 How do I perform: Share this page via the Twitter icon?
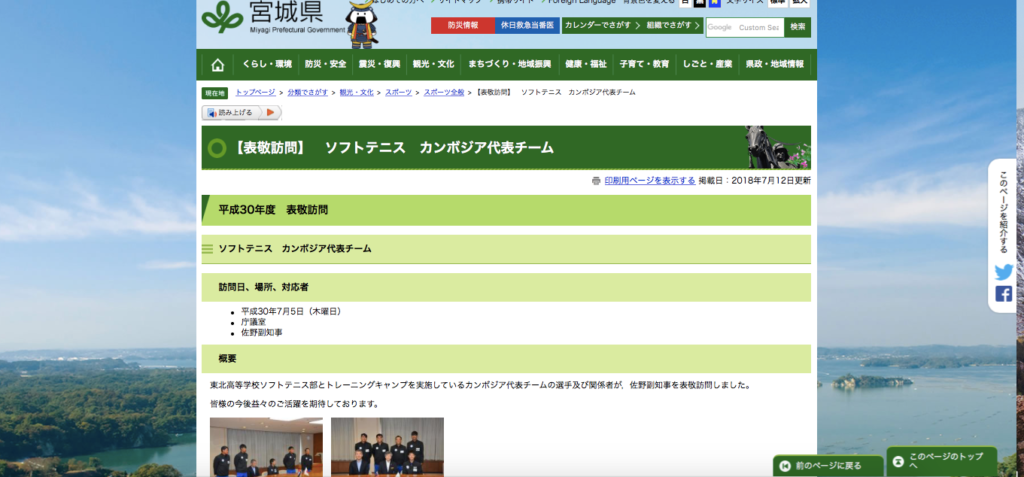(x=1004, y=272)
